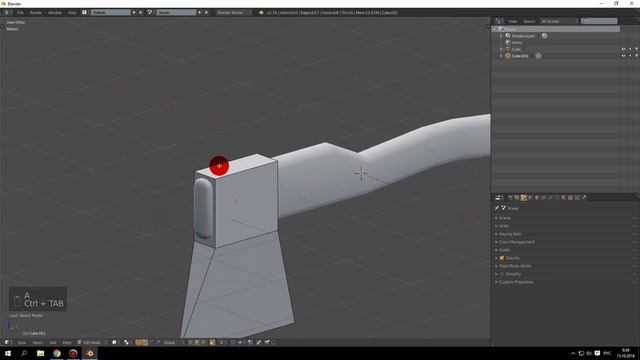The height and width of the screenshot is (360, 640).
Task: Open Windows Start menu
Action: [8, 353]
